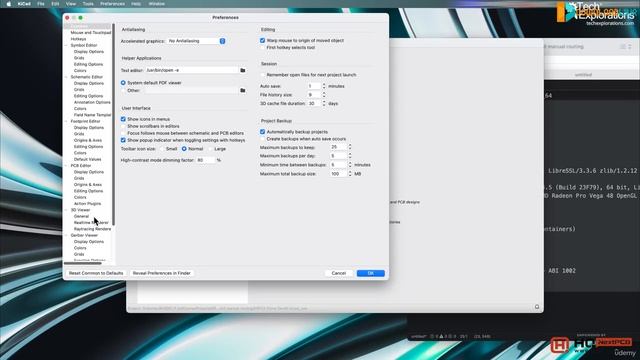Open Annotation Options under Schematic Editor
The image size is (640, 360).
92,102
